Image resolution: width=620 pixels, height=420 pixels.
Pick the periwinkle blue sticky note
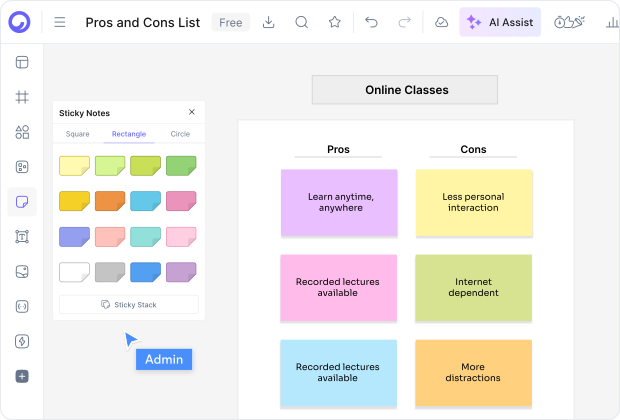coord(74,236)
